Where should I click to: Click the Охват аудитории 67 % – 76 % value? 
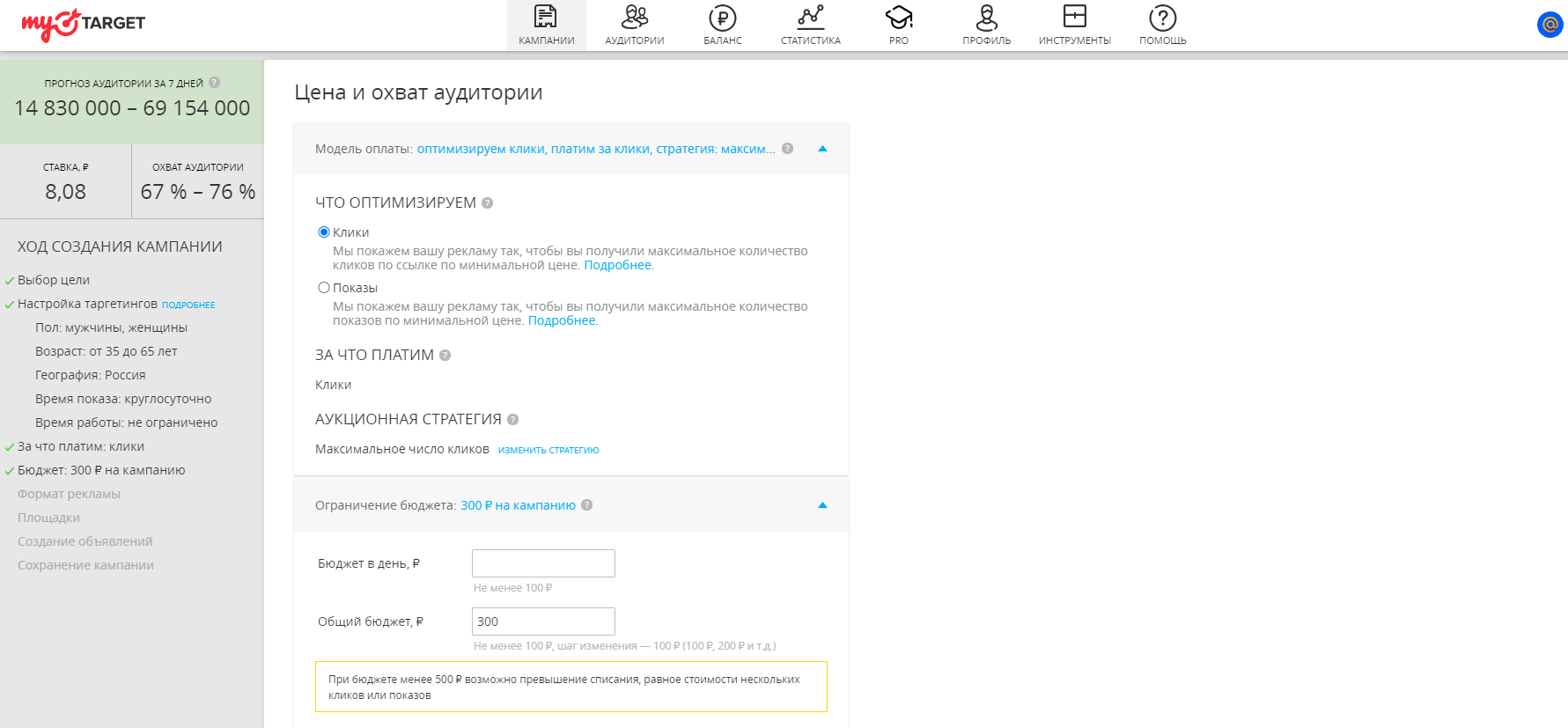click(x=198, y=192)
